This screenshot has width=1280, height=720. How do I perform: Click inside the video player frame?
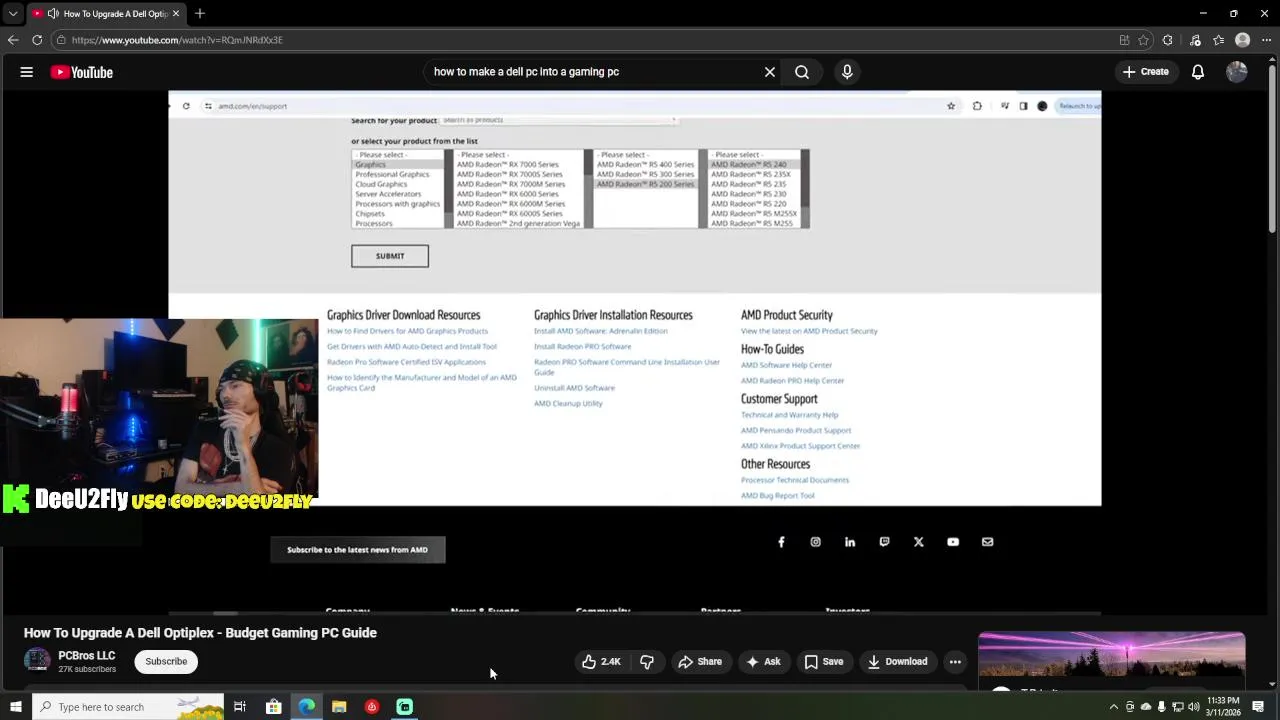635,352
